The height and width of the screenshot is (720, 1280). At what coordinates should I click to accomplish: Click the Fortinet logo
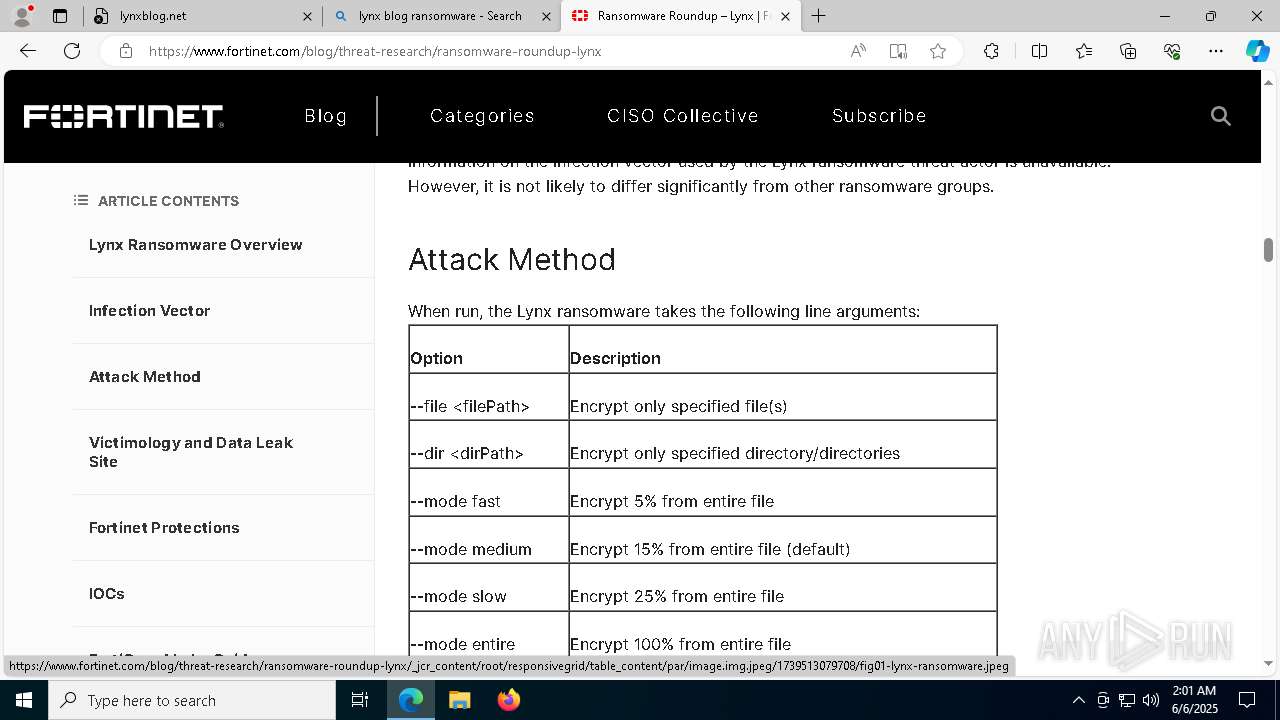pyautogui.click(x=123, y=116)
